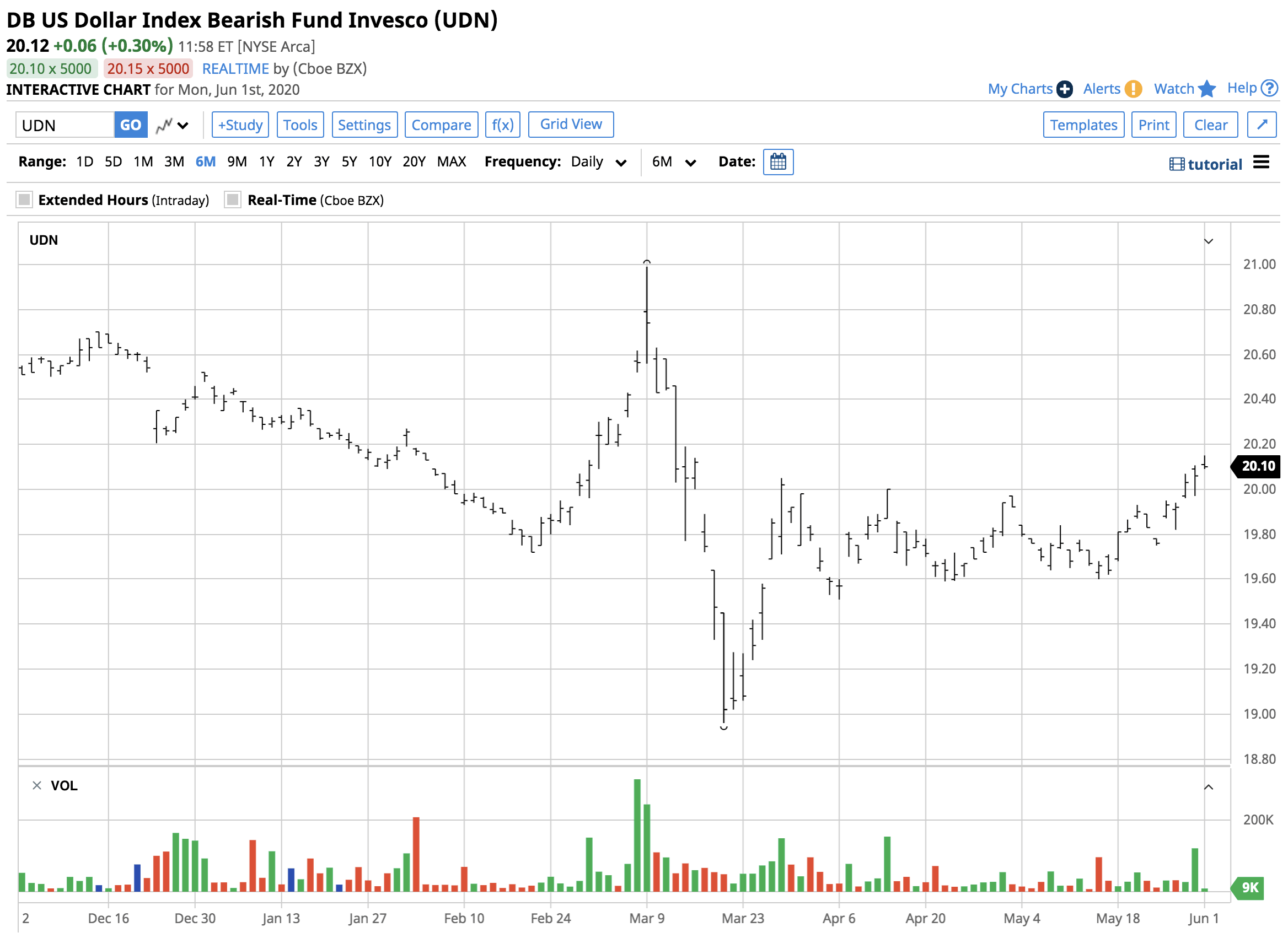Viewport: 1288px width, 938px height.
Task: Collapse the UDN price pane chevron
Action: (1209, 241)
